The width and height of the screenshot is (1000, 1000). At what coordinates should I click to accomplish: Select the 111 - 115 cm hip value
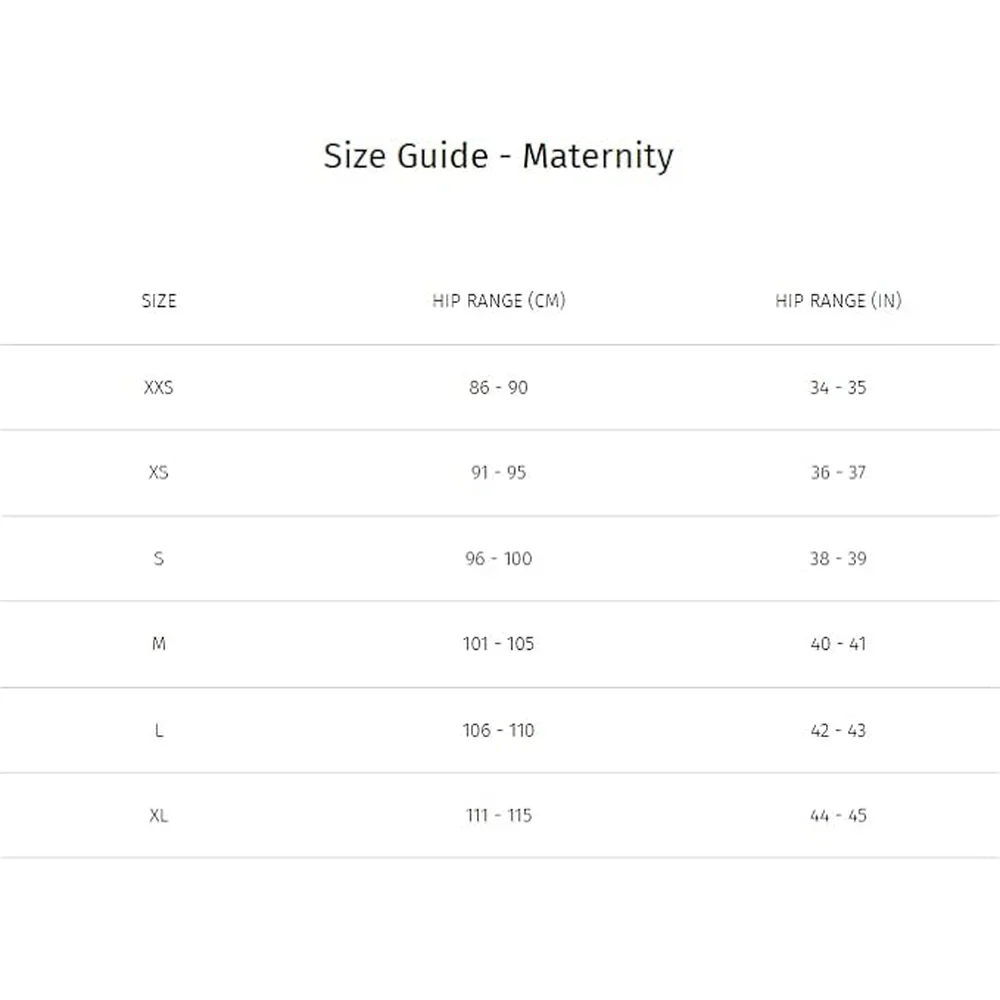pos(499,816)
